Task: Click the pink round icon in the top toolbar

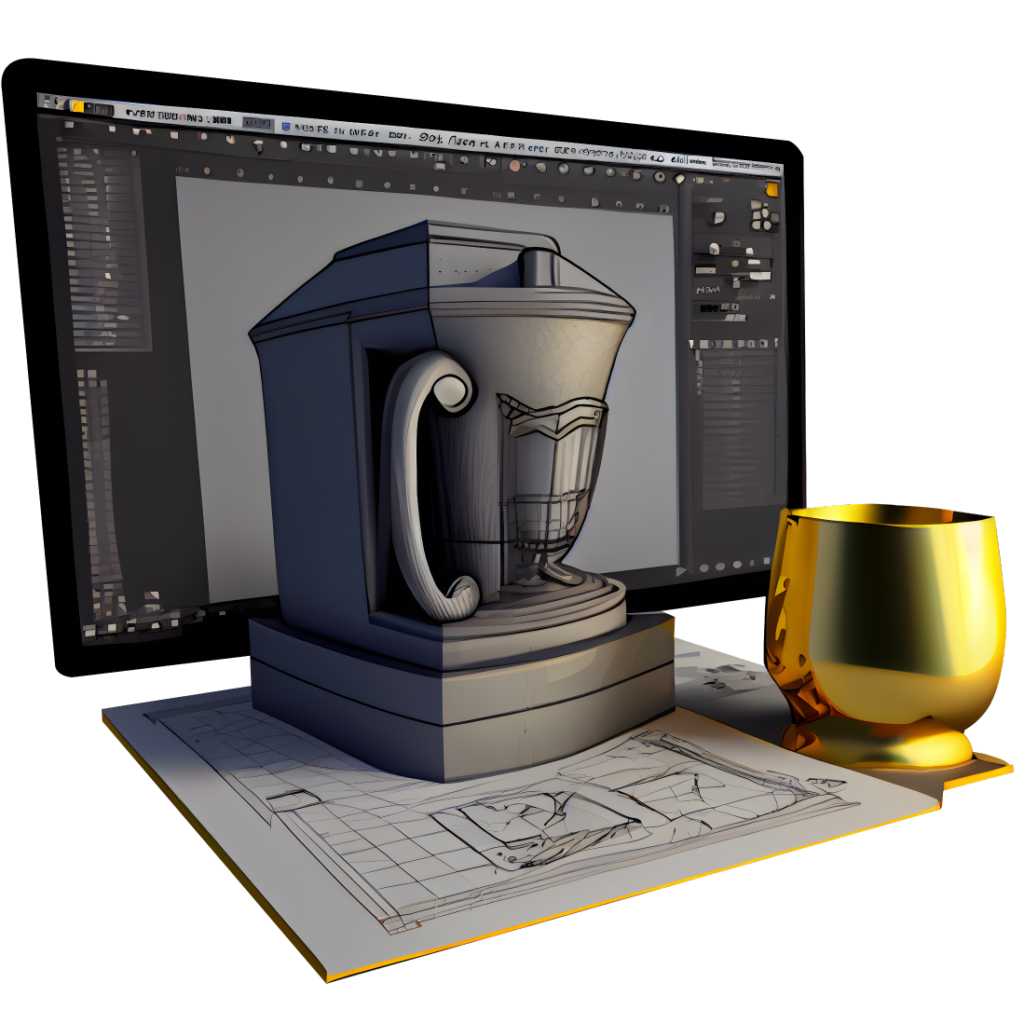Action: 514,166
